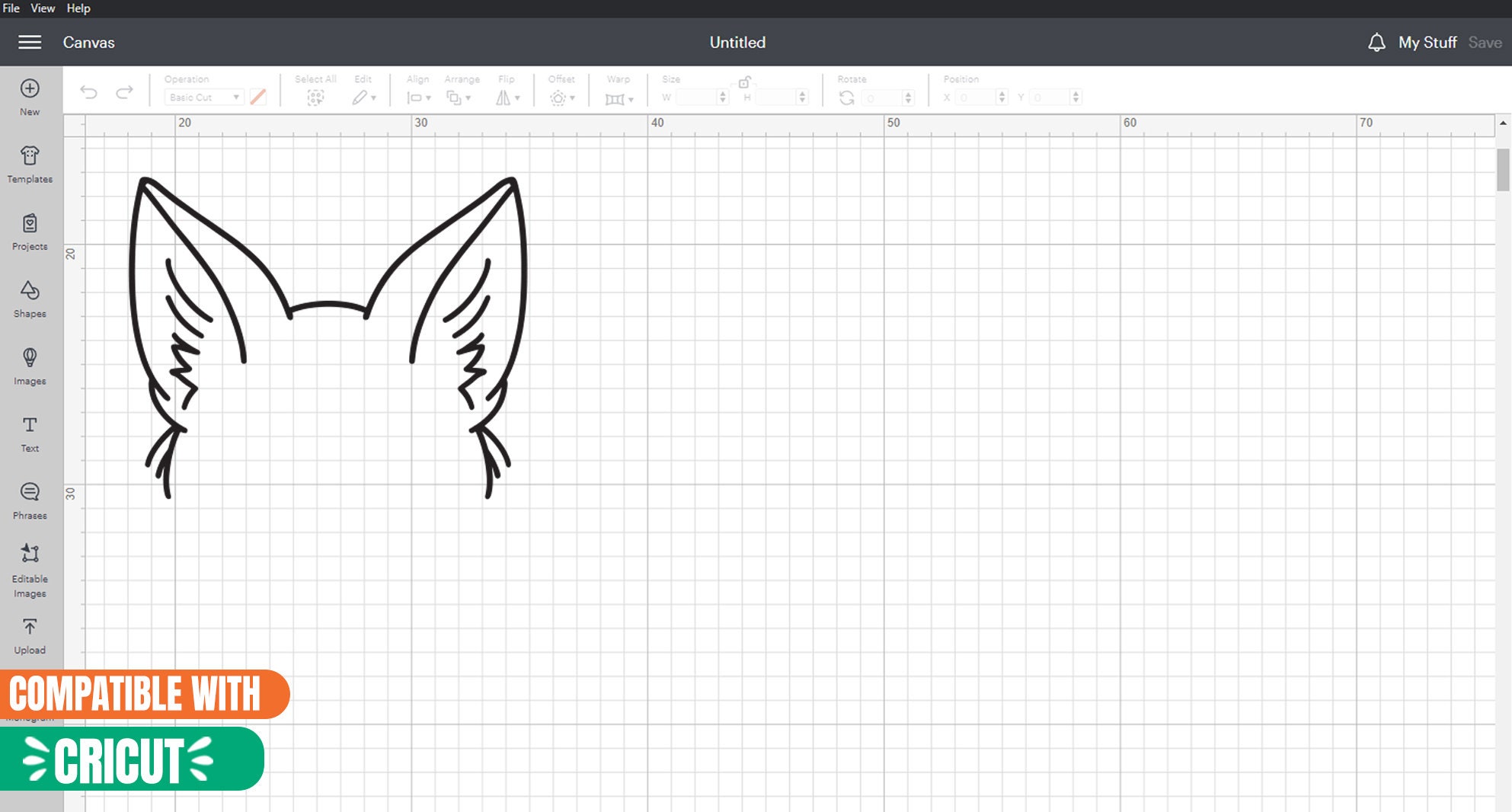1512x812 pixels.
Task: Click the width W input field
Action: [696, 98]
